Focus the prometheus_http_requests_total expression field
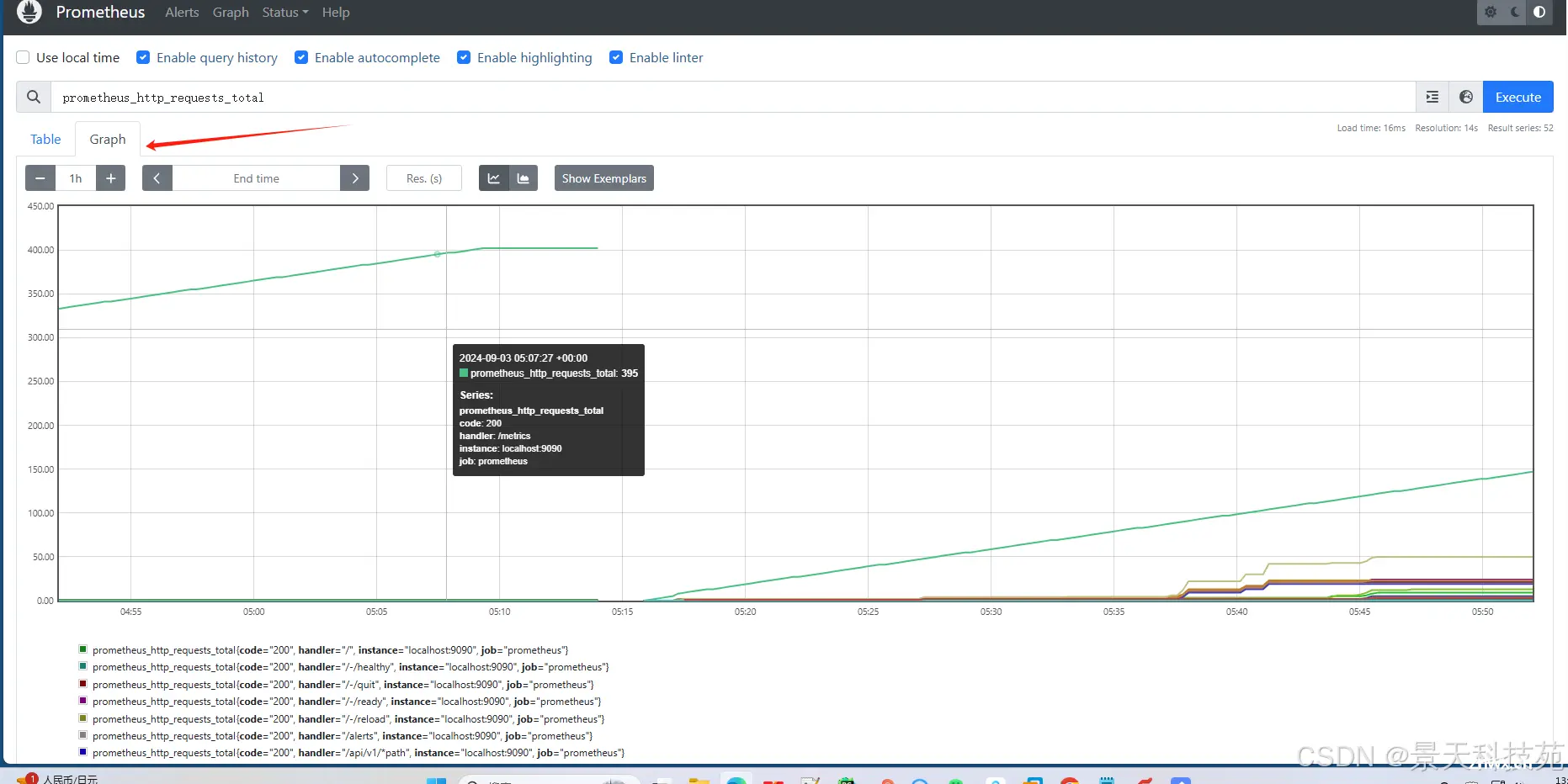Image resolution: width=1568 pixels, height=784 pixels. 733,97
